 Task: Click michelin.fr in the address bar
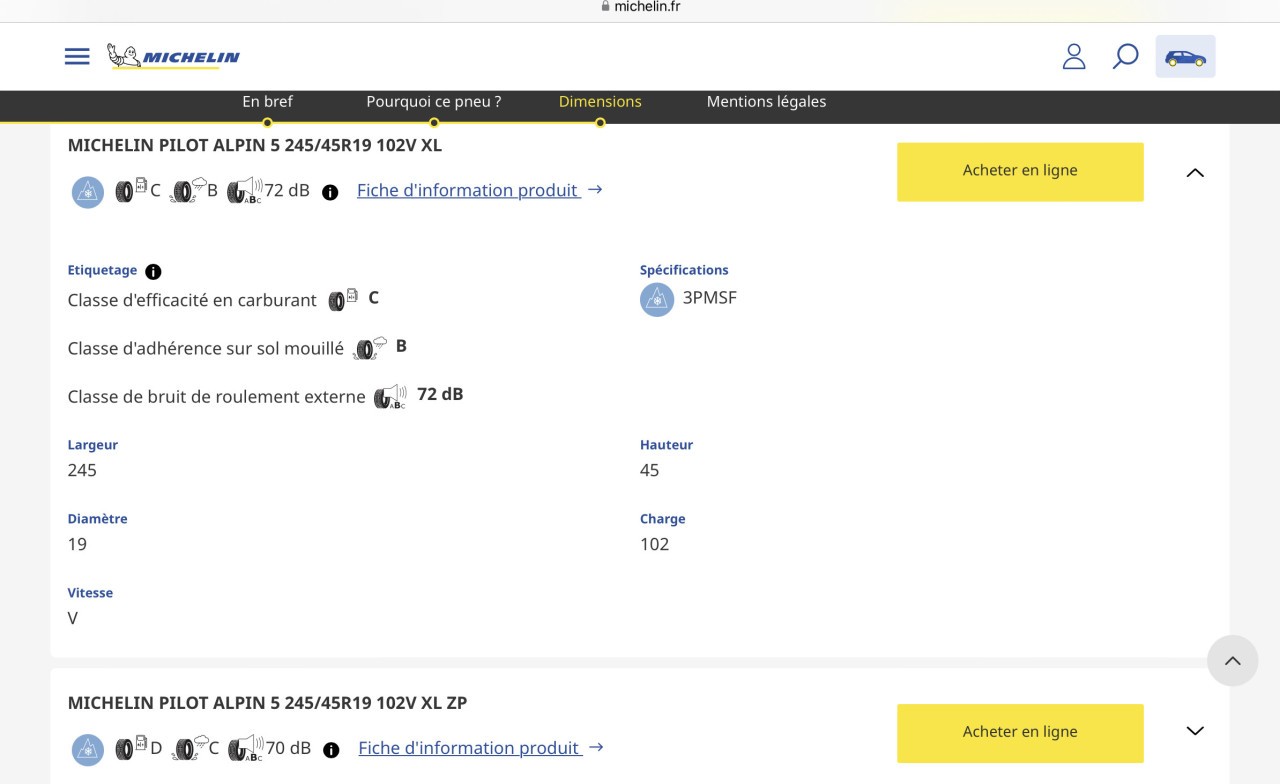(647, 7)
